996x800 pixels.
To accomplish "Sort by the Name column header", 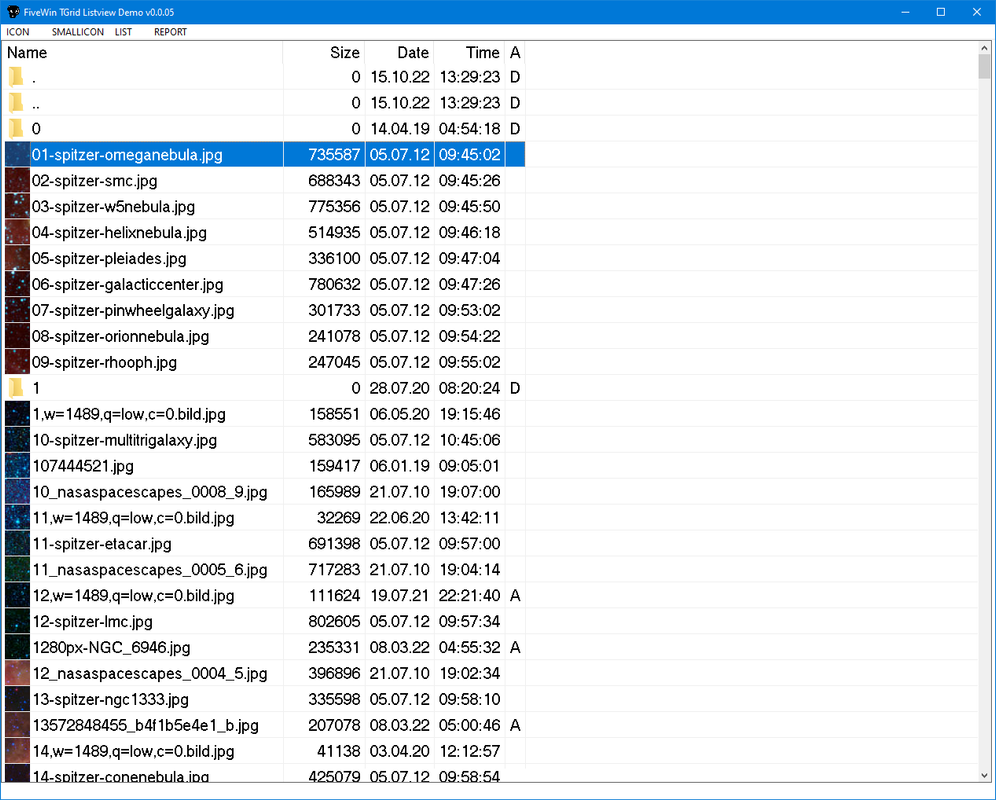I will 143,53.
